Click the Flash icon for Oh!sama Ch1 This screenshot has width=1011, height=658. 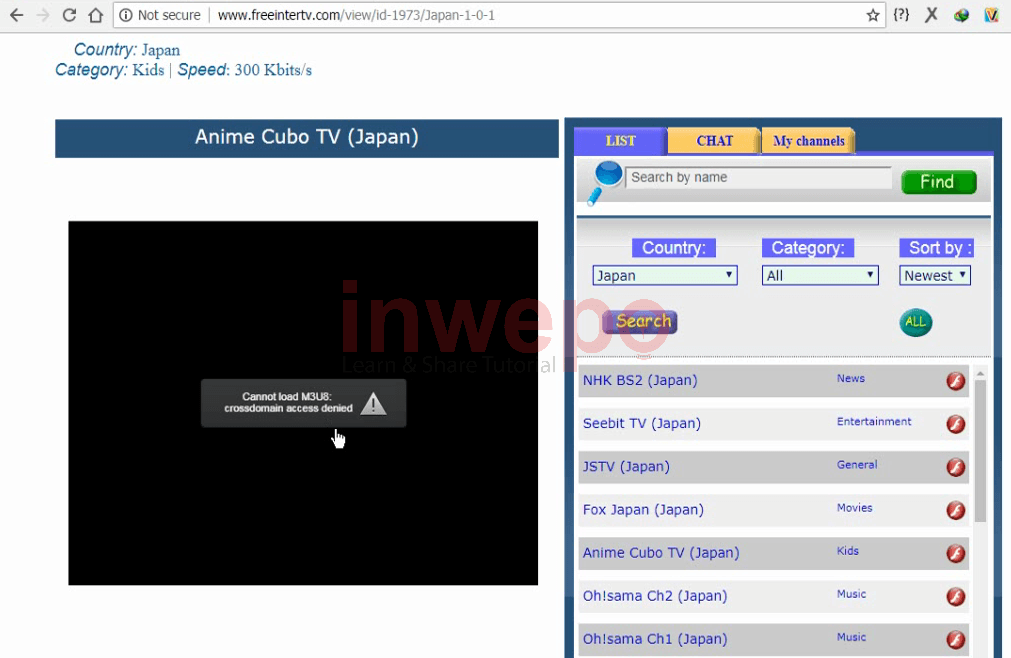pos(956,639)
